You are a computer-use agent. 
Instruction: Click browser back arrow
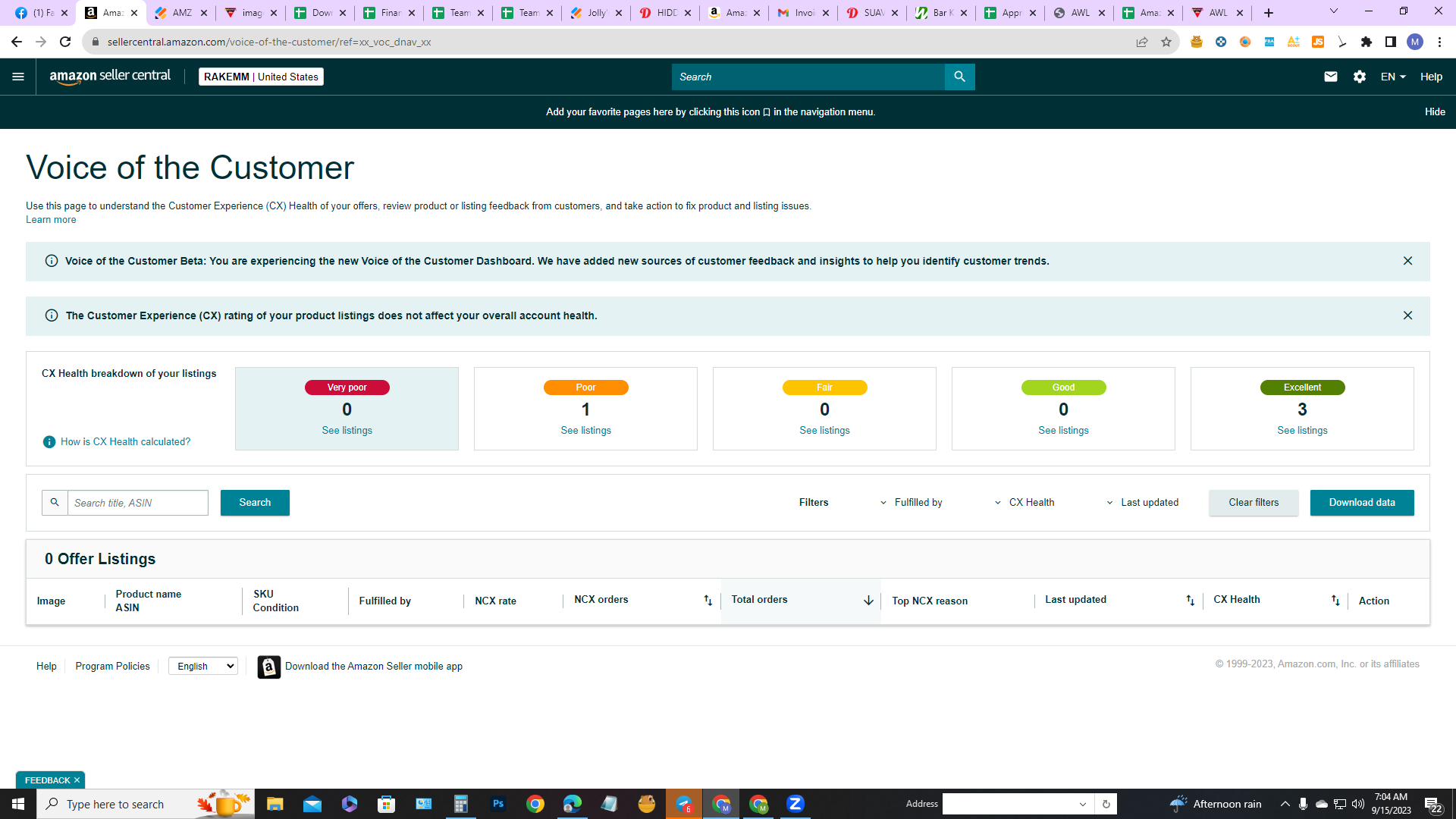pos(17,42)
